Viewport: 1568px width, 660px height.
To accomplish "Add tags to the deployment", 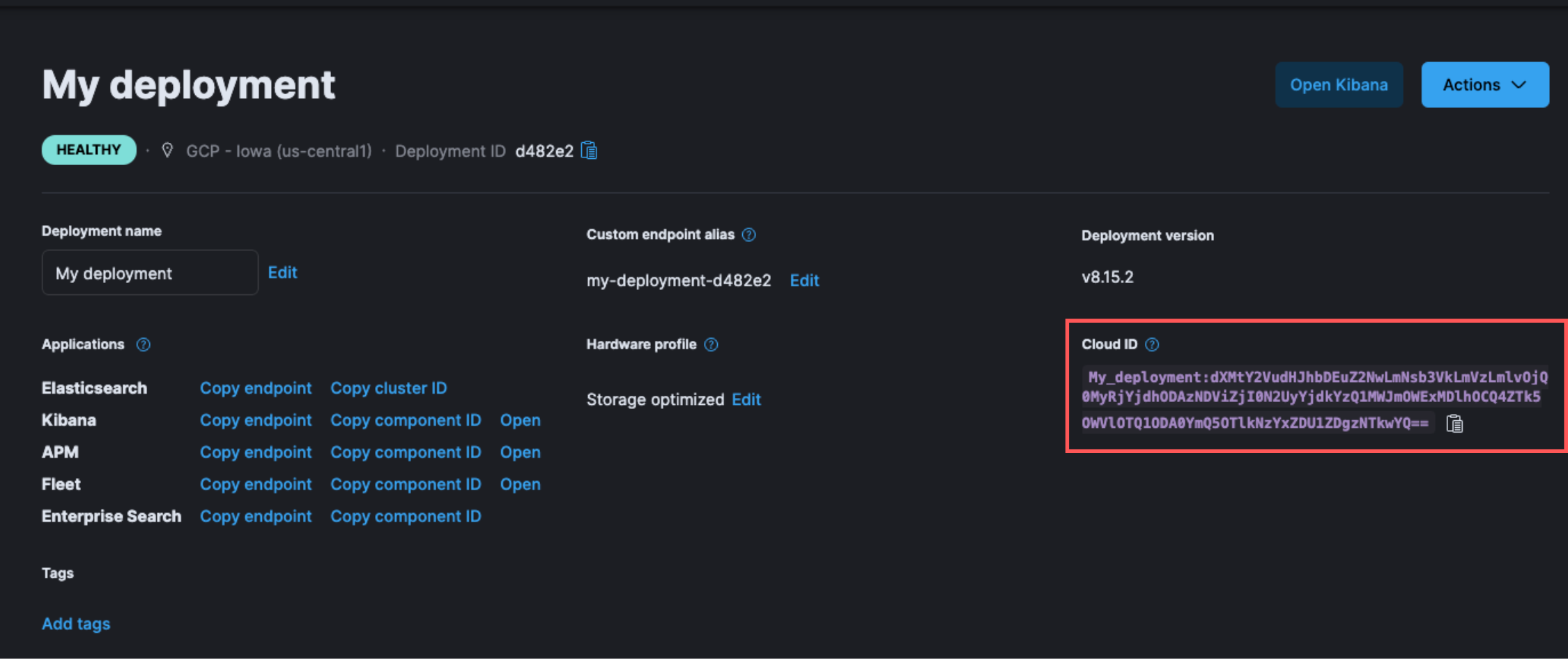I will [x=76, y=624].
